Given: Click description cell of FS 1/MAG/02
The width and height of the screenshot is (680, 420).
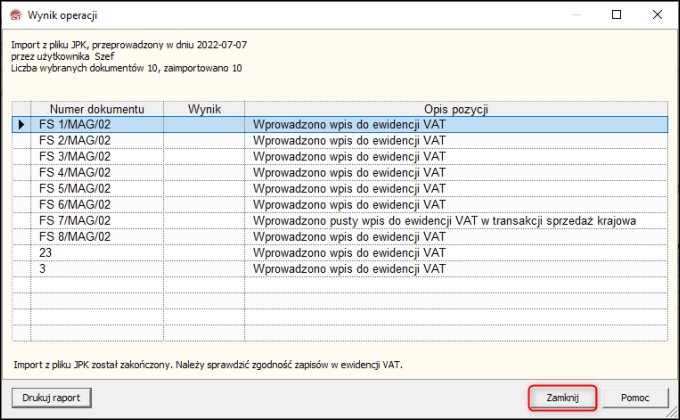Looking at the screenshot, I should coord(456,125).
